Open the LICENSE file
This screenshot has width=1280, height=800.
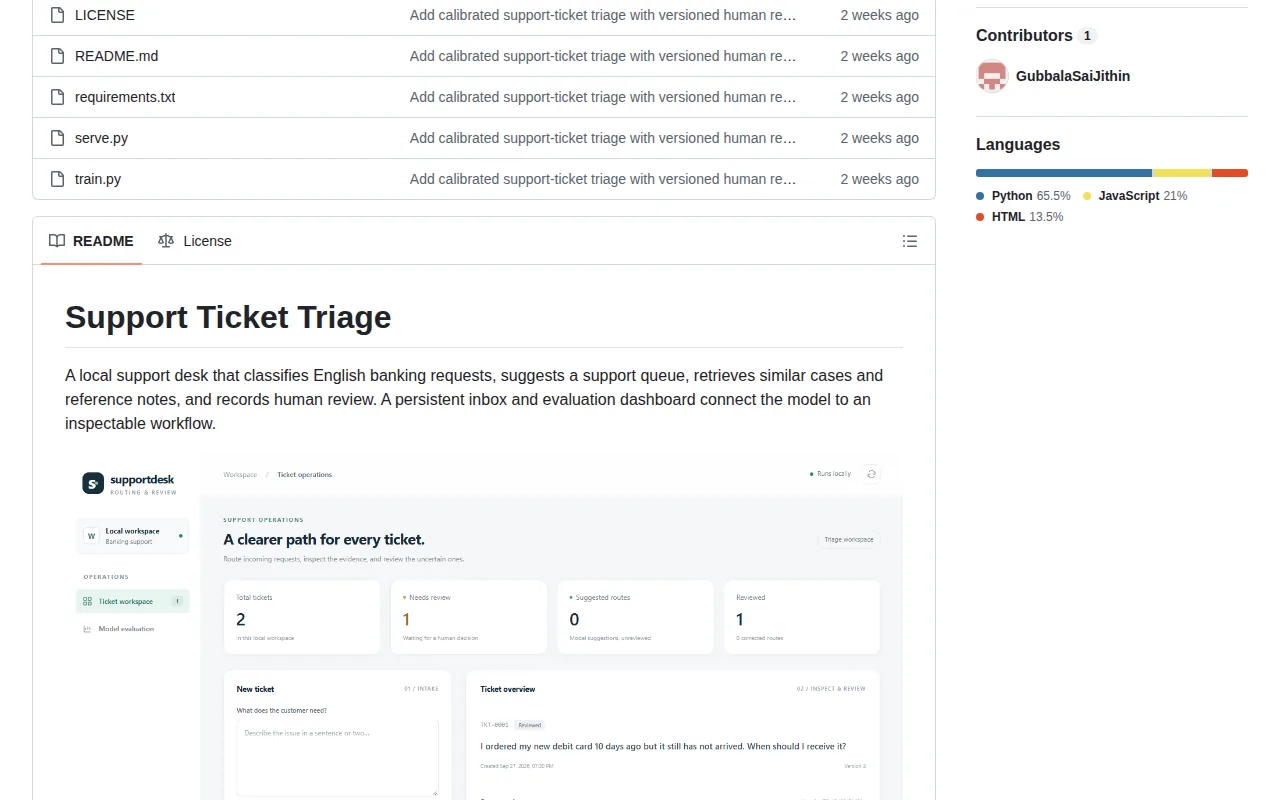[105, 15]
